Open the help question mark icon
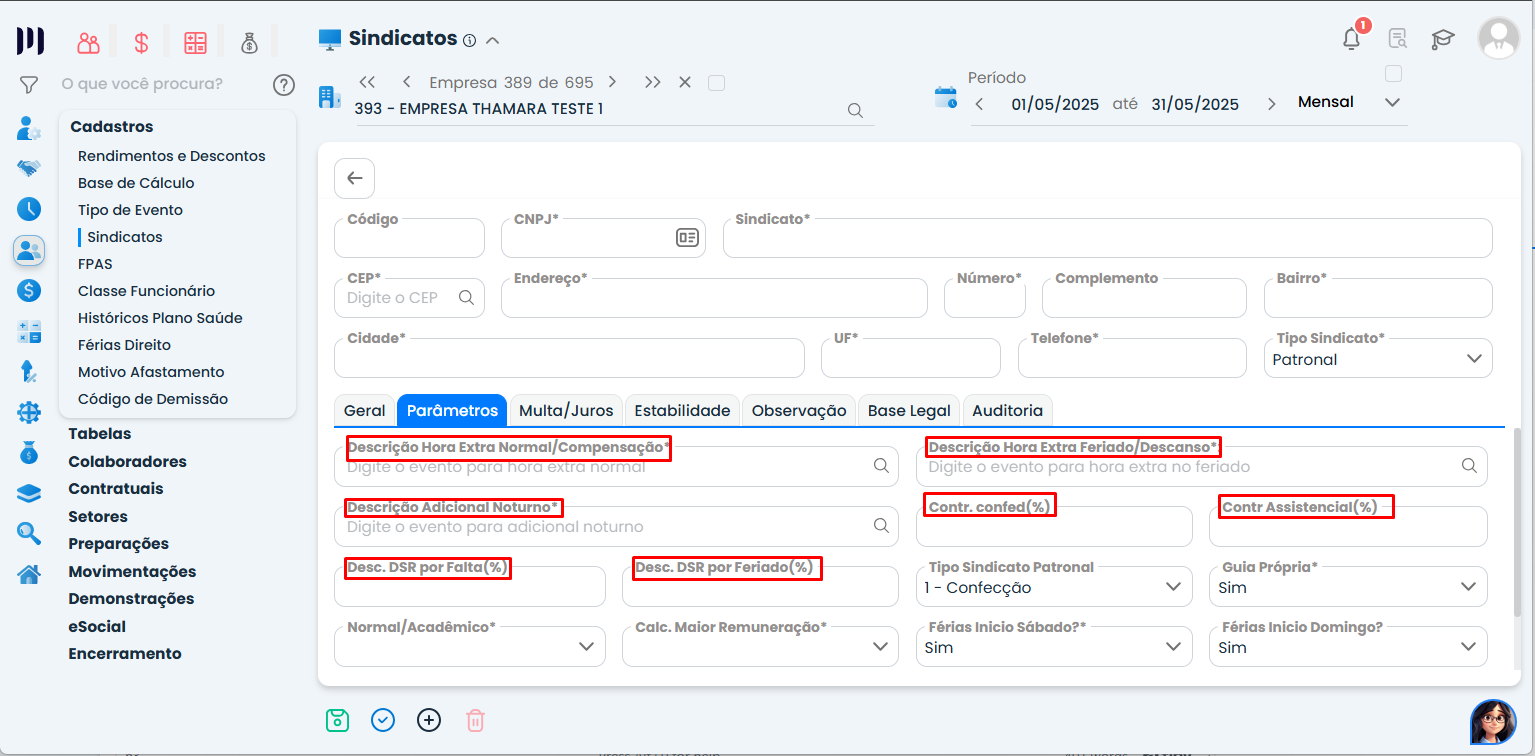The height and width of the screenshot is (756, 1535). 284,85
